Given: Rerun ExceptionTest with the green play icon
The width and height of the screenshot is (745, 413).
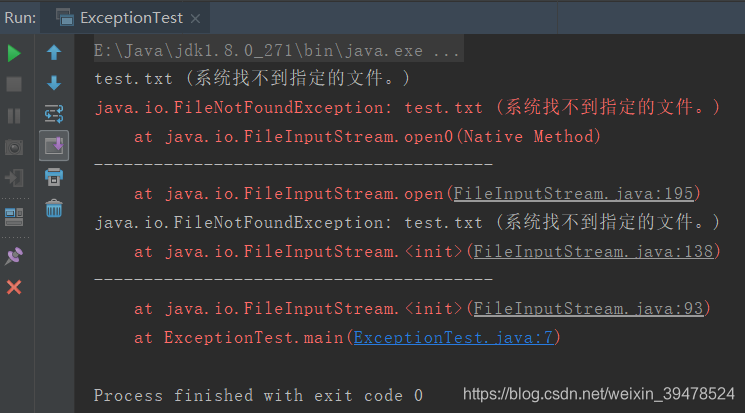Looking at the screenshot, I should click(14, 53).
